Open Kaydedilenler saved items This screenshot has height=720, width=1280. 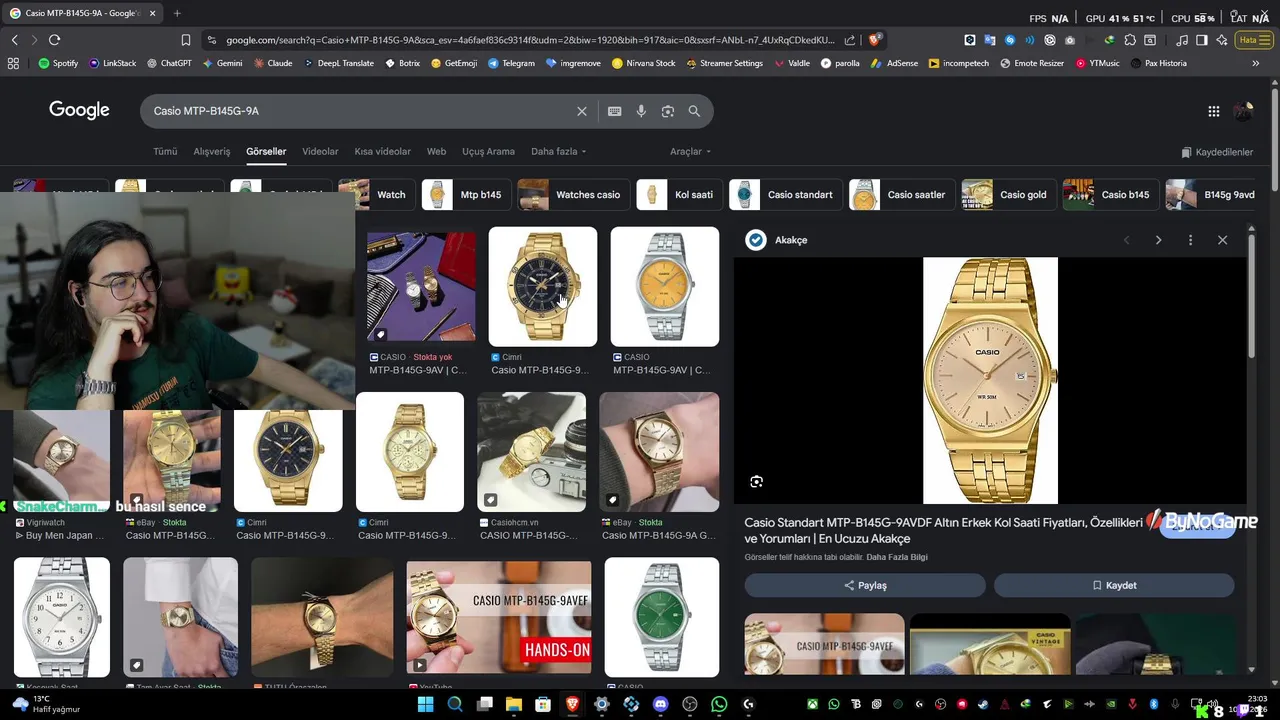click(1217, 152)
